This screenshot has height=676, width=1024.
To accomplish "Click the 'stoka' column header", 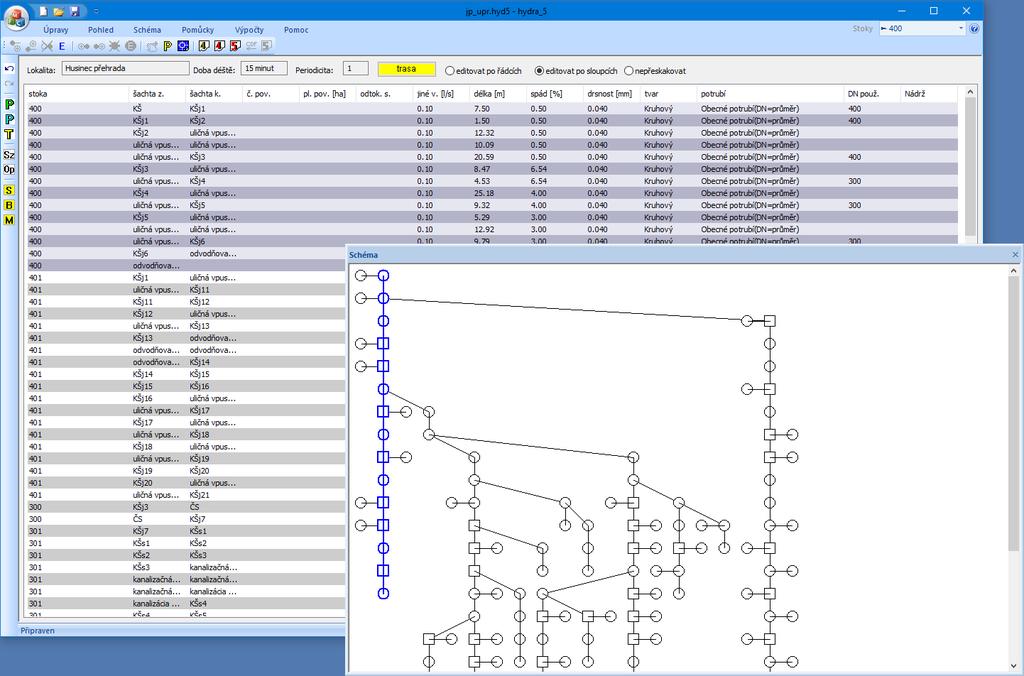I will click(x=77, y=94).
